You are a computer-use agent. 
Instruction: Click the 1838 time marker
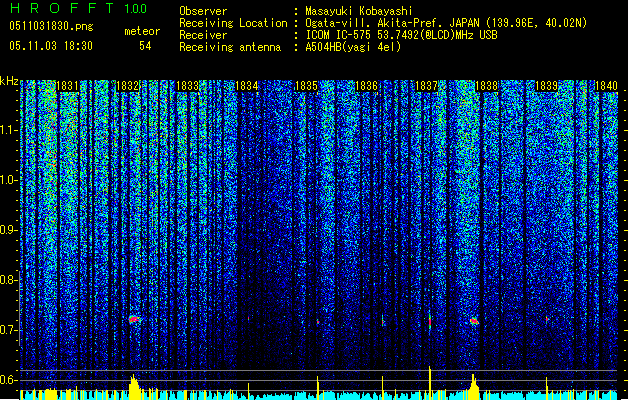coord(486,86)
